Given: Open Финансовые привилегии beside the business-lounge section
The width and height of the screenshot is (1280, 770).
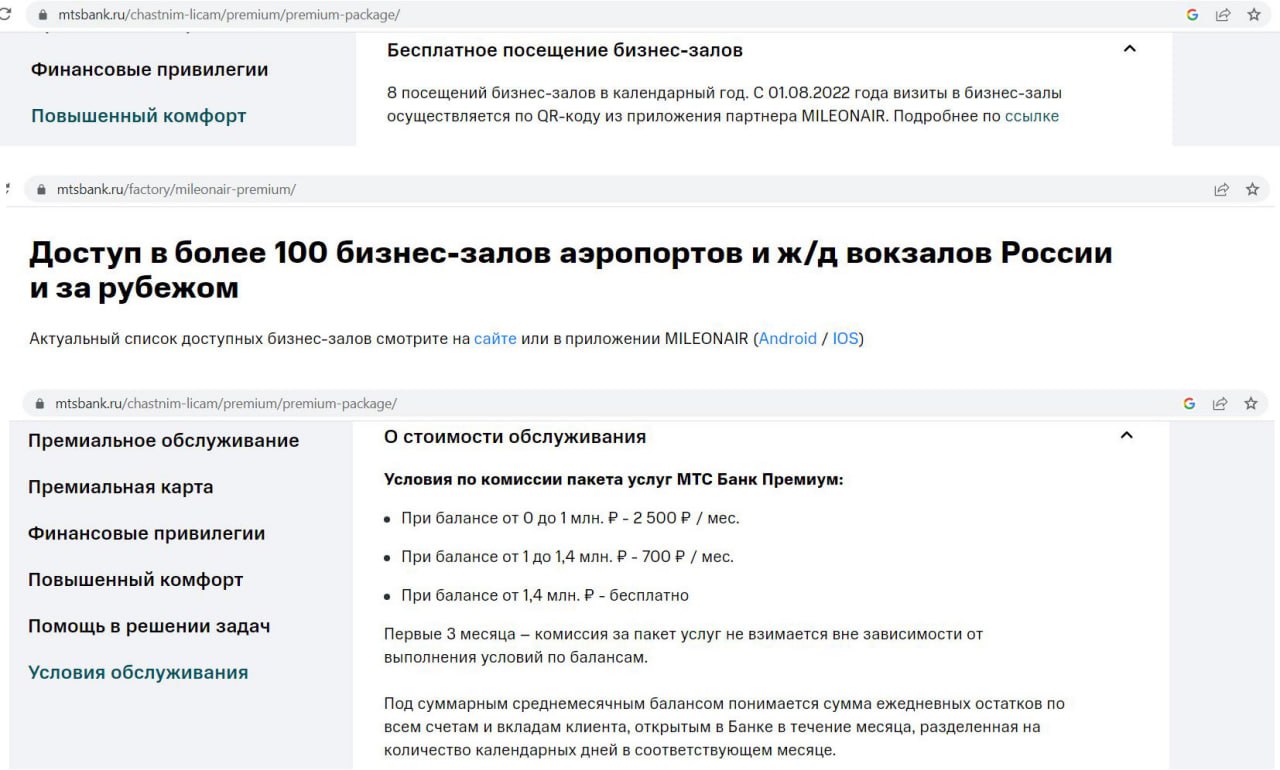Looking at the screenshot, I should click(x=149, y=70).
